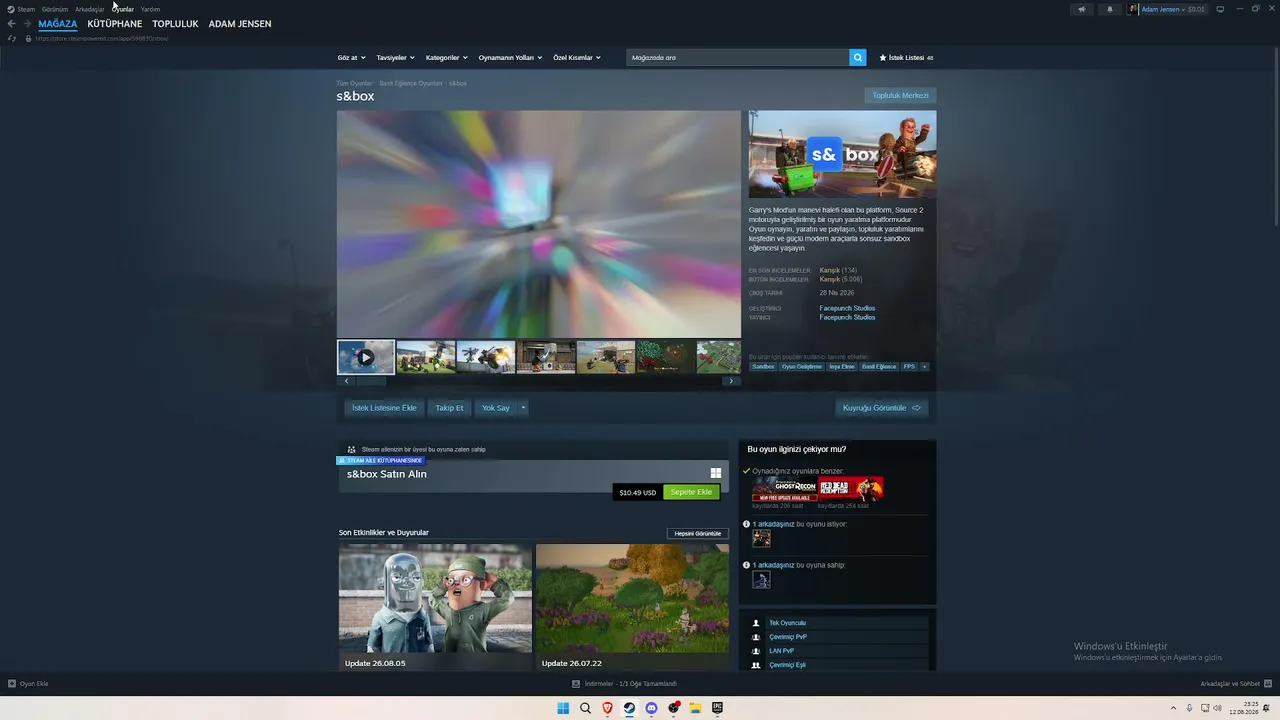Screen dimensions: 1280x720
Task: Open the Facepunch Studios developer link
Action: click(847, 308)
